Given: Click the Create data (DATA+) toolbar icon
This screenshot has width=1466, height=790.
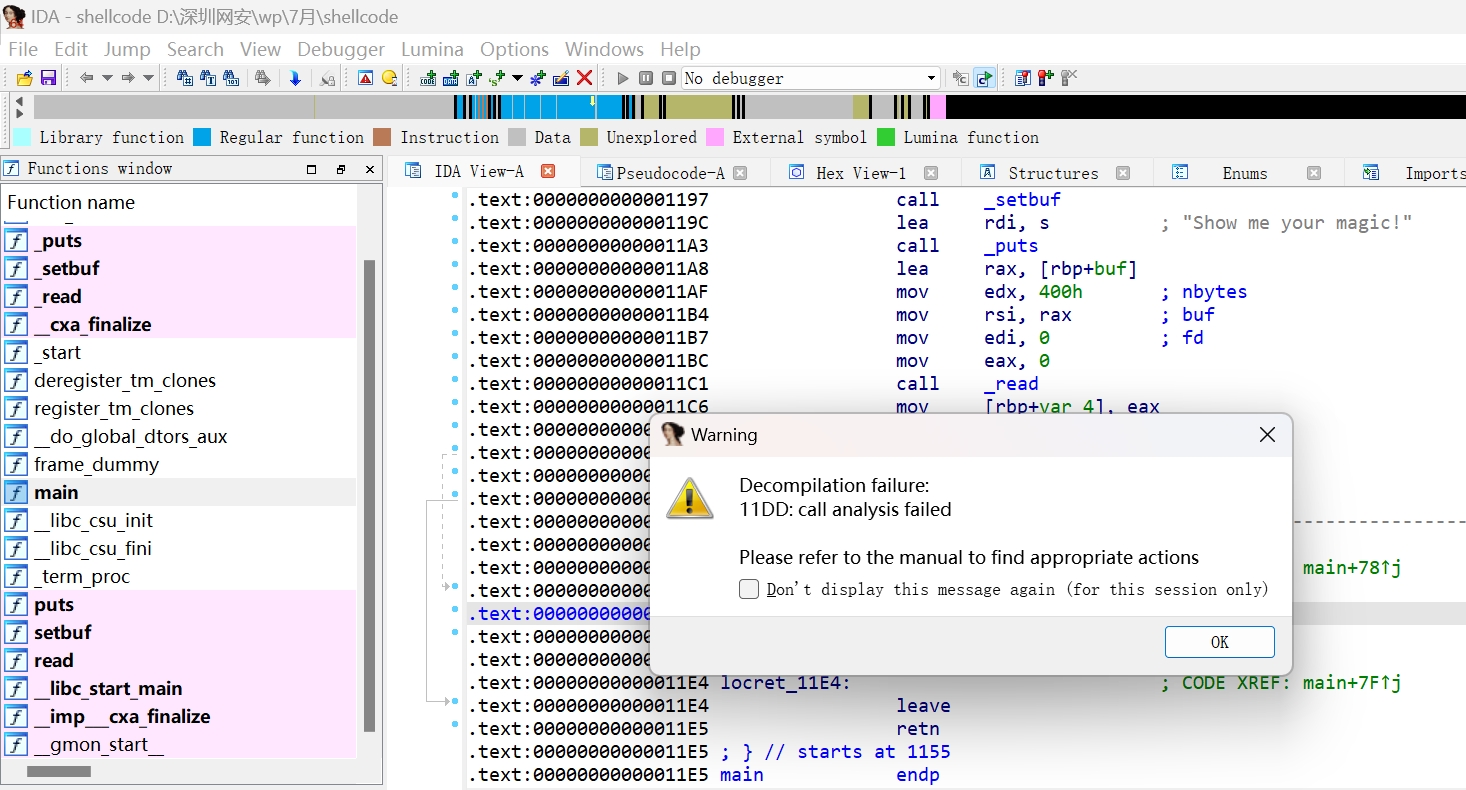Looking at the screenshot, I should click(451, 78).
